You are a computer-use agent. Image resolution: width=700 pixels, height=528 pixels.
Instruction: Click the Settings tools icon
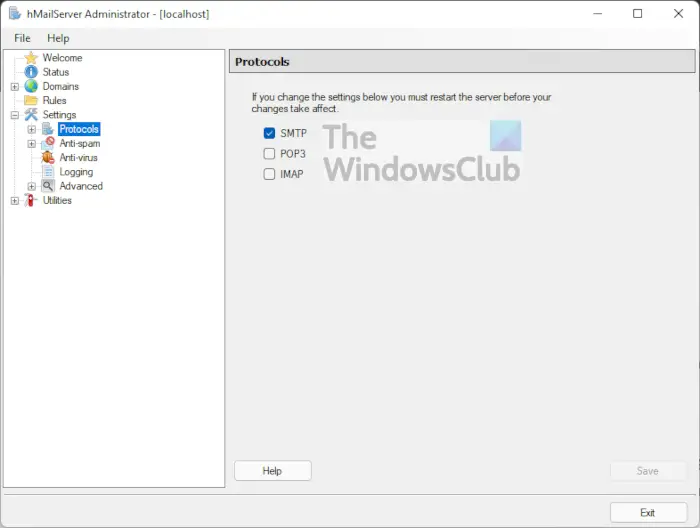coord(31,115)
